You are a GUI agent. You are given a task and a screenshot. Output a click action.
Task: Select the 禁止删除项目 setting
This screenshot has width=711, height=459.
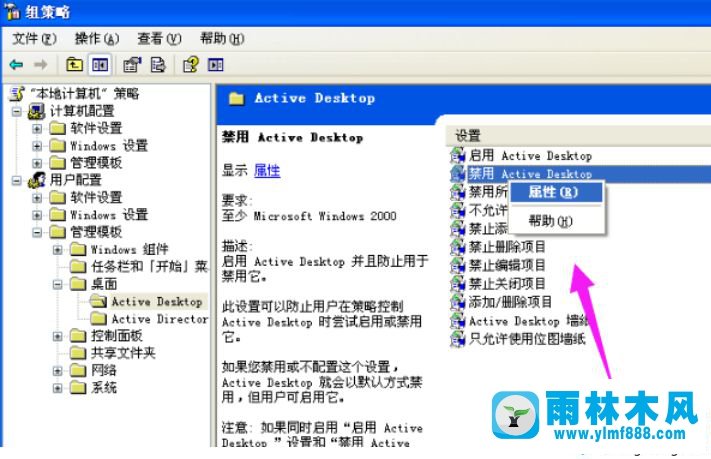pos(506,247)
